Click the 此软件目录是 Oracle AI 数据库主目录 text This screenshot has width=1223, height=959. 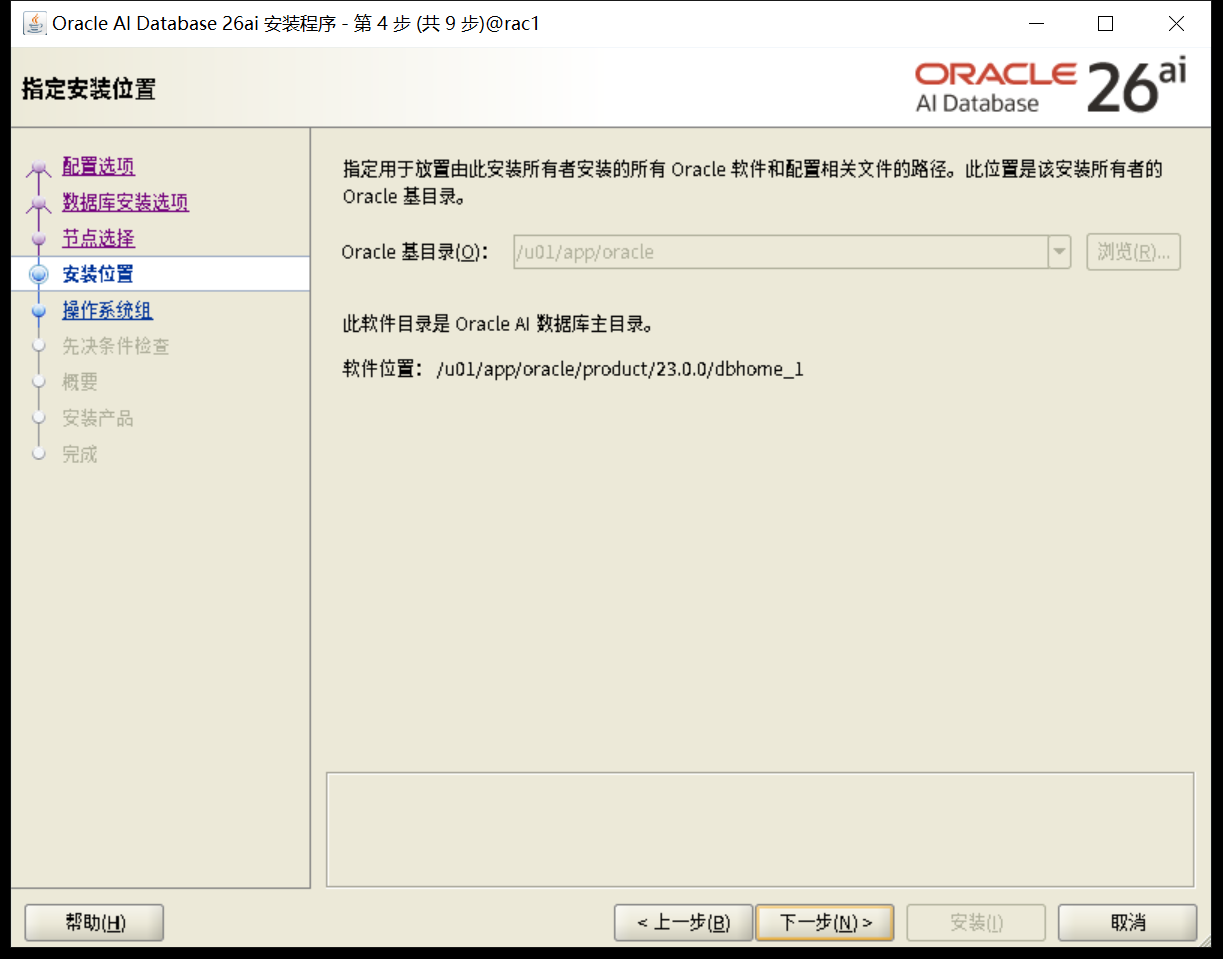pos(499,324)
